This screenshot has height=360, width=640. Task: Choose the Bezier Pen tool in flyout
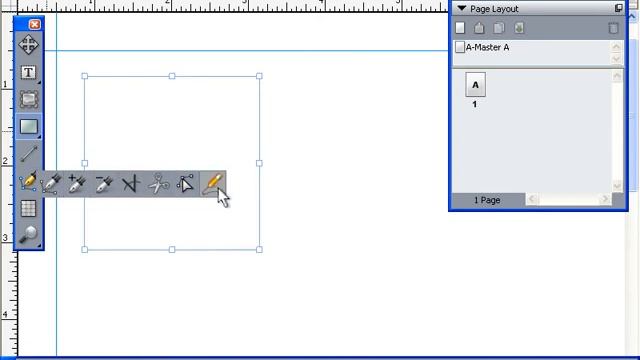pos(51,184)
